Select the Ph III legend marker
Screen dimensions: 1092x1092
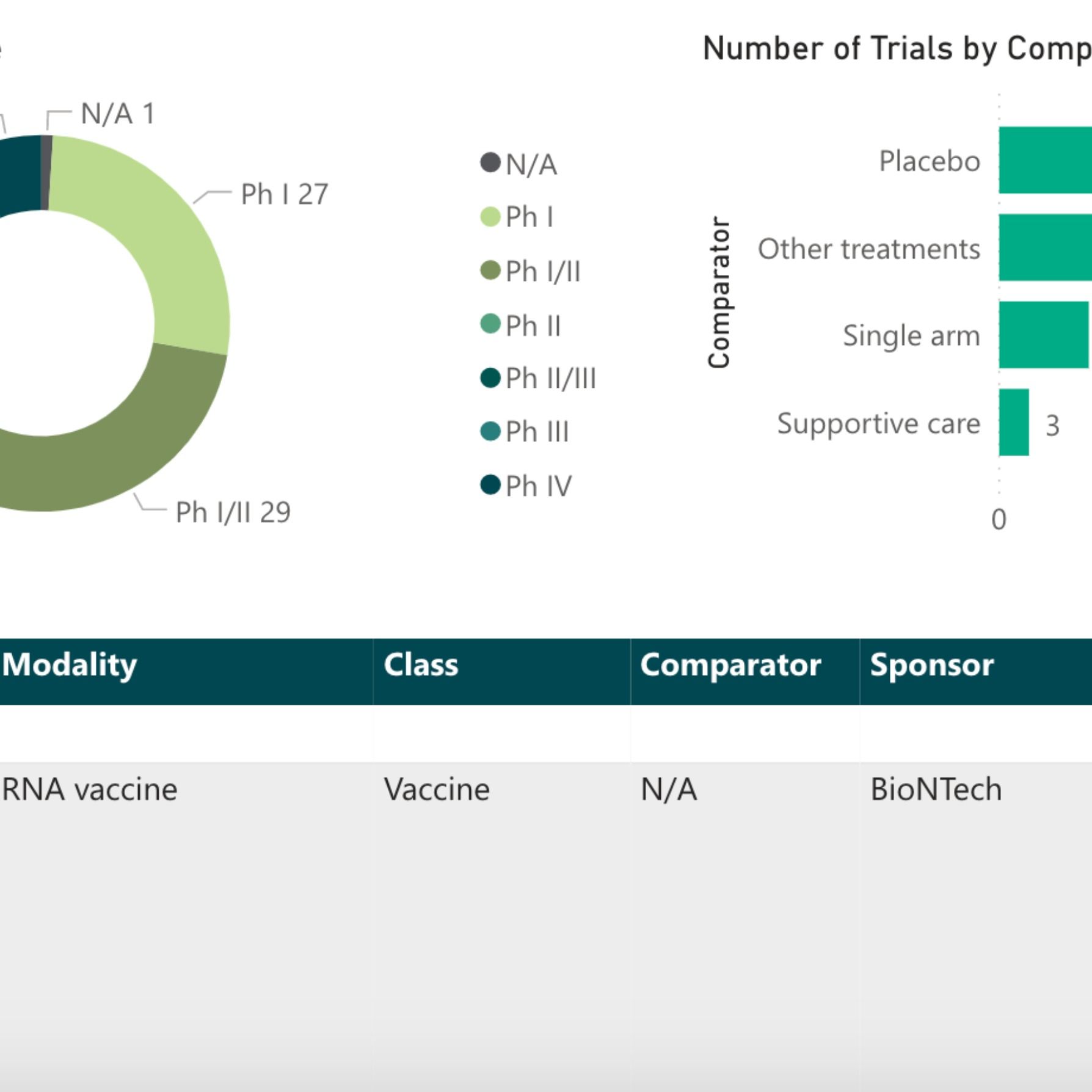point(490,431)
